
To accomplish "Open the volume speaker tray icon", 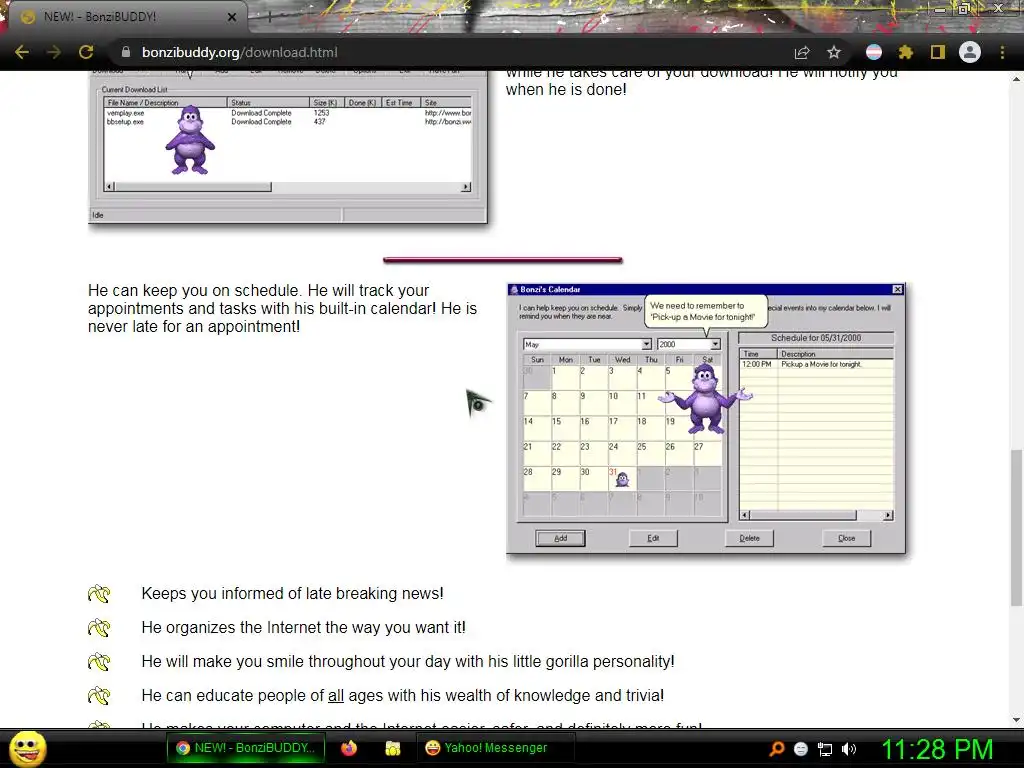I will 849,749.
